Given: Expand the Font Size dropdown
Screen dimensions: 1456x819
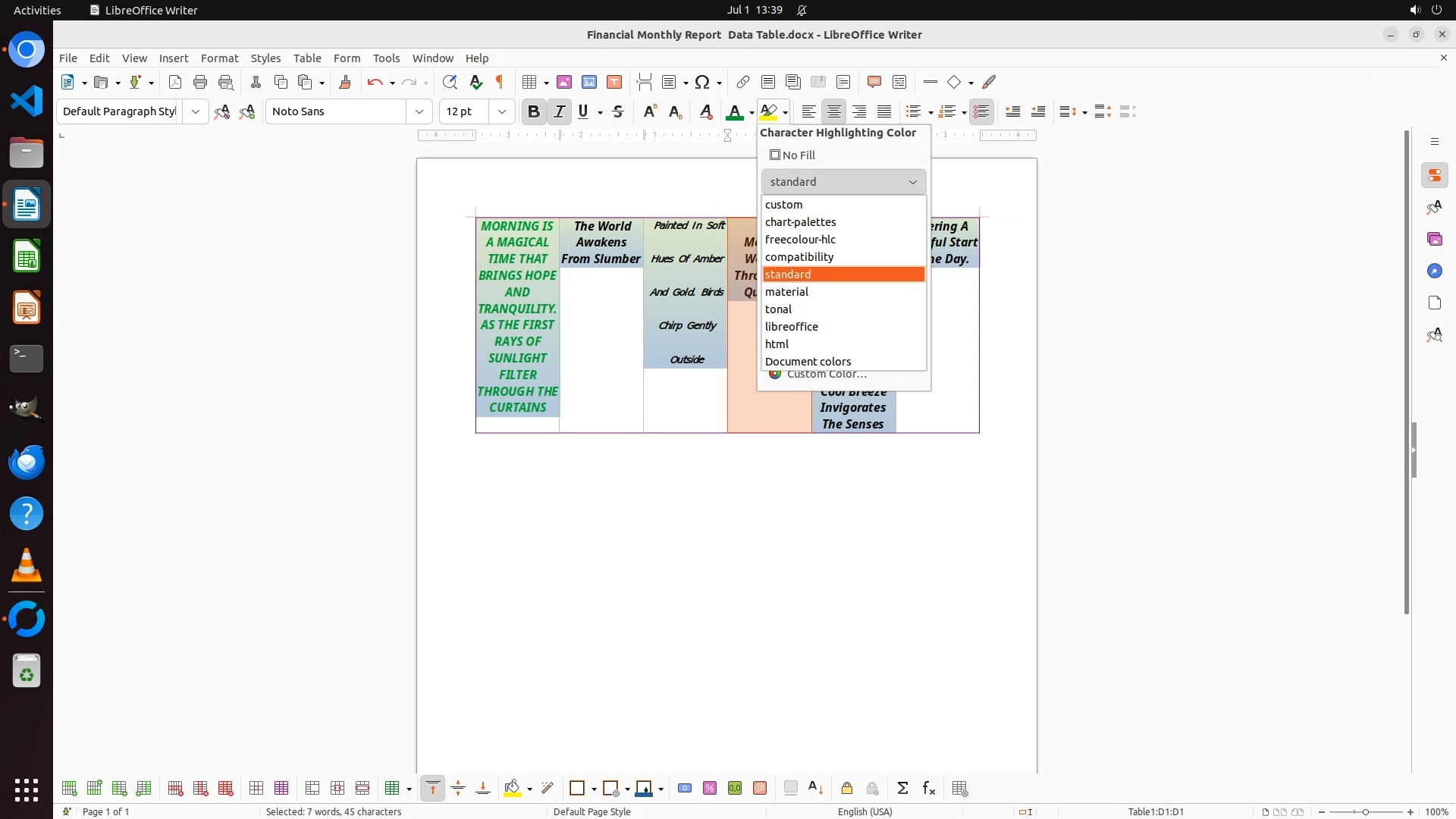Looking at the screenshot, I should (x=502, y=111).
